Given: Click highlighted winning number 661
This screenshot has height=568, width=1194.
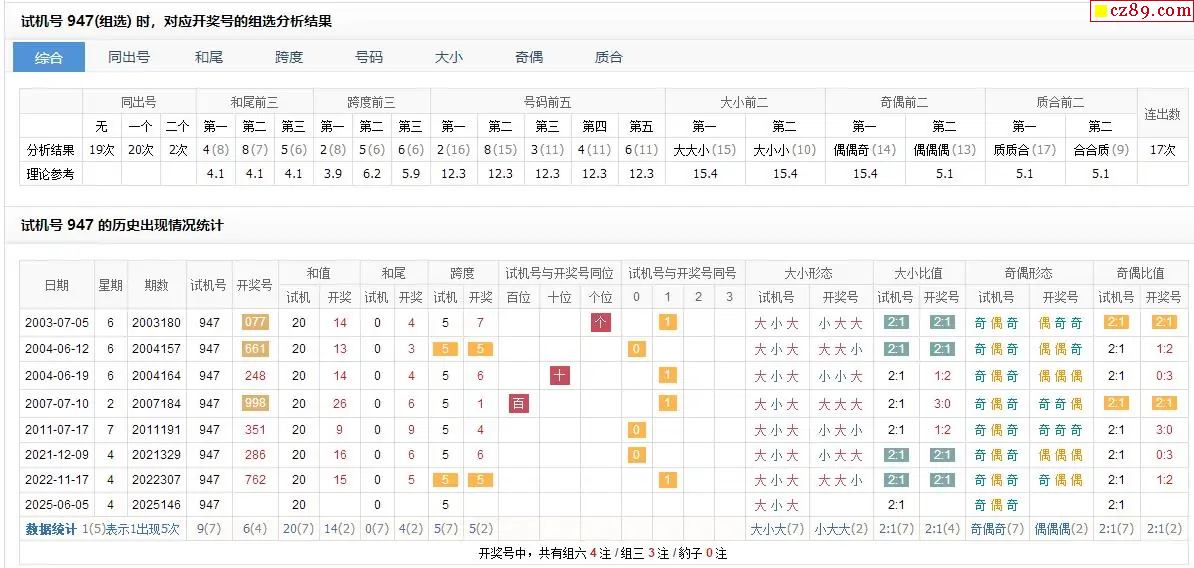Looking at the screenshot, I should coord(255,349).
